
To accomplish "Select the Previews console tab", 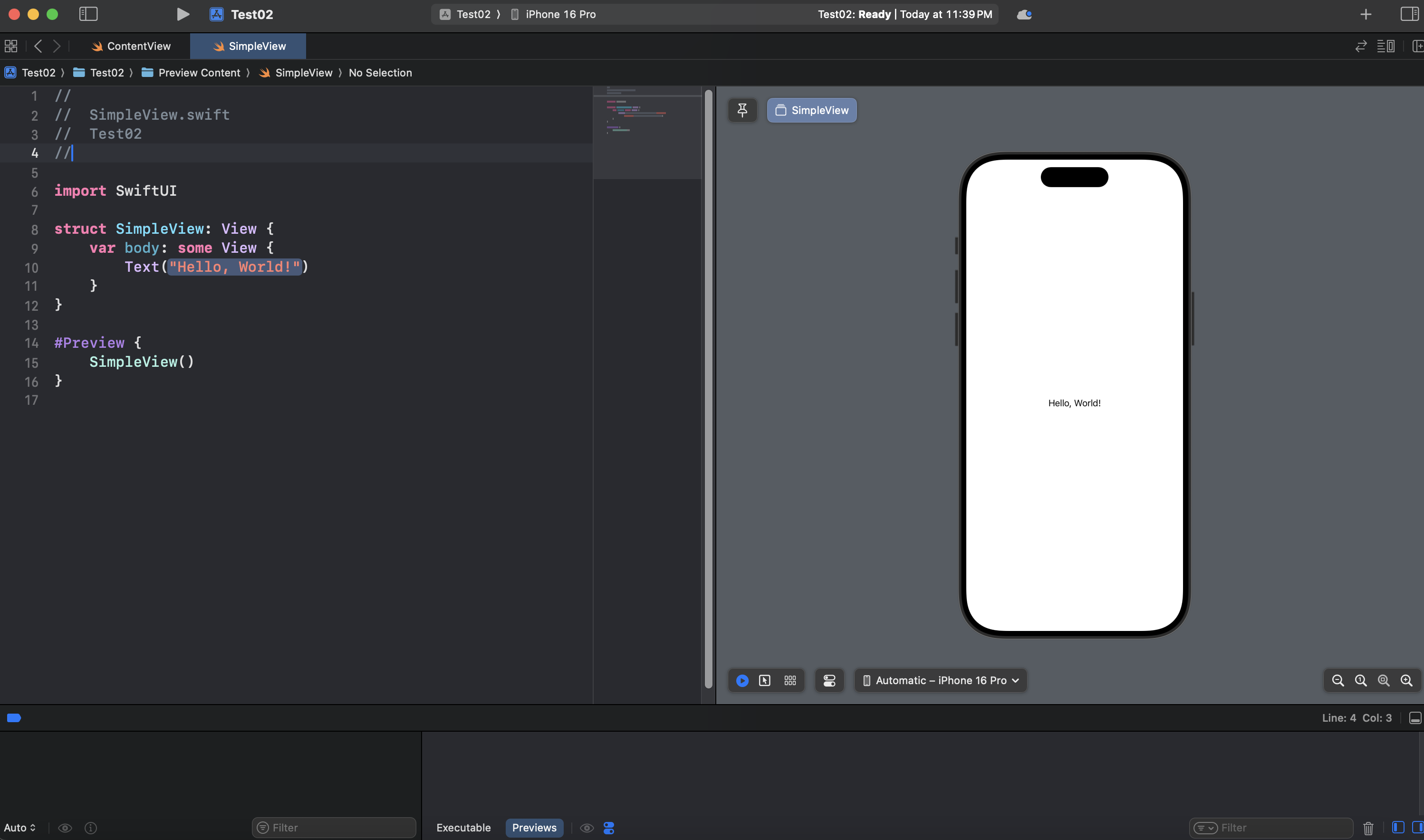I will (x=534, y=828).
